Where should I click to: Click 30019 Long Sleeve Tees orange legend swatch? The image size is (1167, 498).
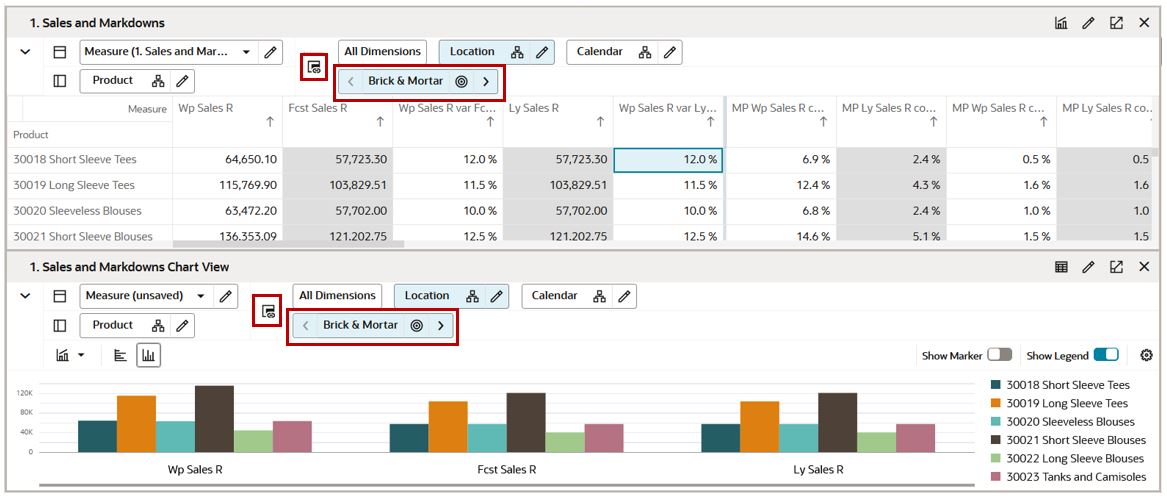995,403
